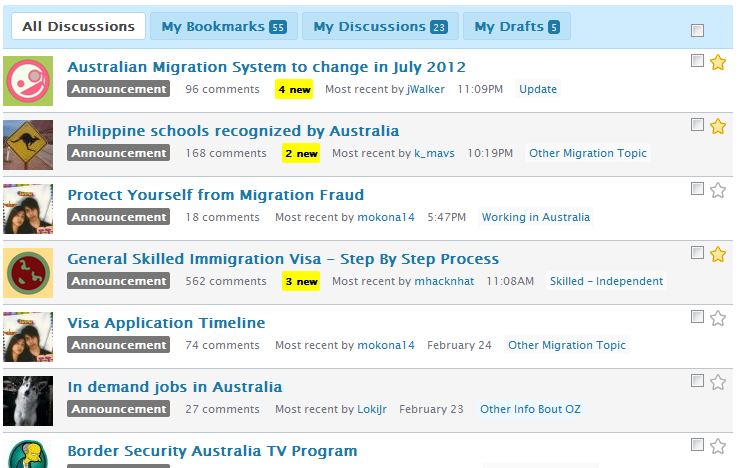740x468 pixels.
Task: Click '562 comments' count
Action: [x=226, y=281]
